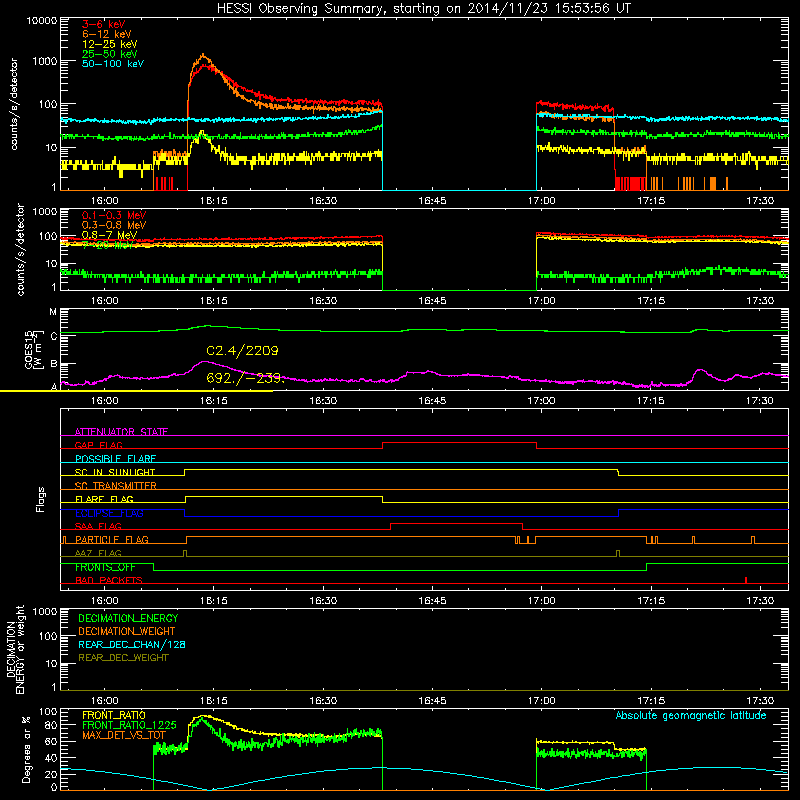Select the PARTICLE_FLAG label
The height and width of the screenshot is (800, 800).
tap(112, 539)
